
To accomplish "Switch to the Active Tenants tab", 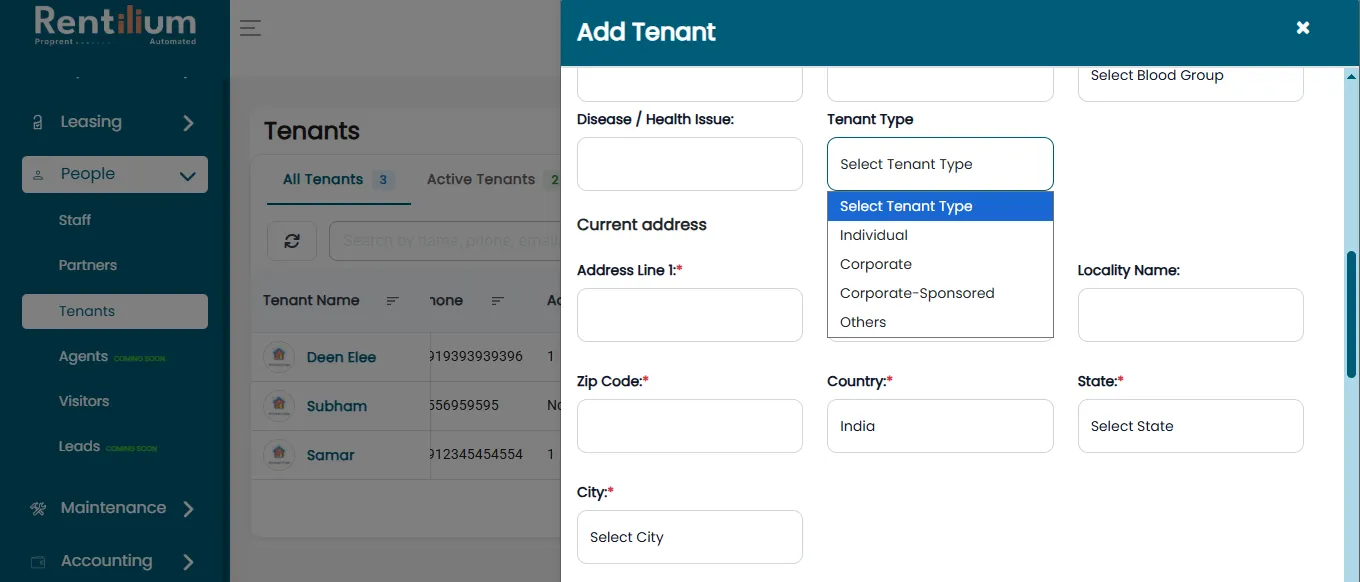I will [481, 179].
